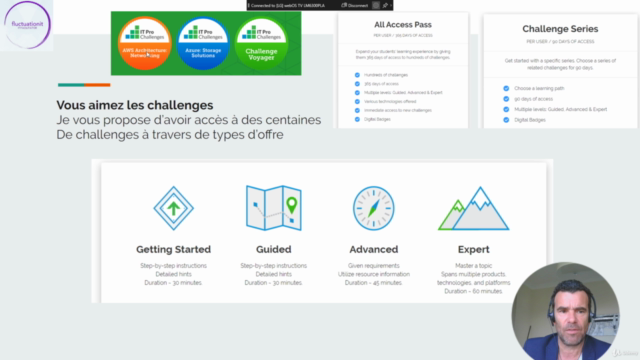
Task: Click the check icon beside 365 days of access
Action: (357, 84)
